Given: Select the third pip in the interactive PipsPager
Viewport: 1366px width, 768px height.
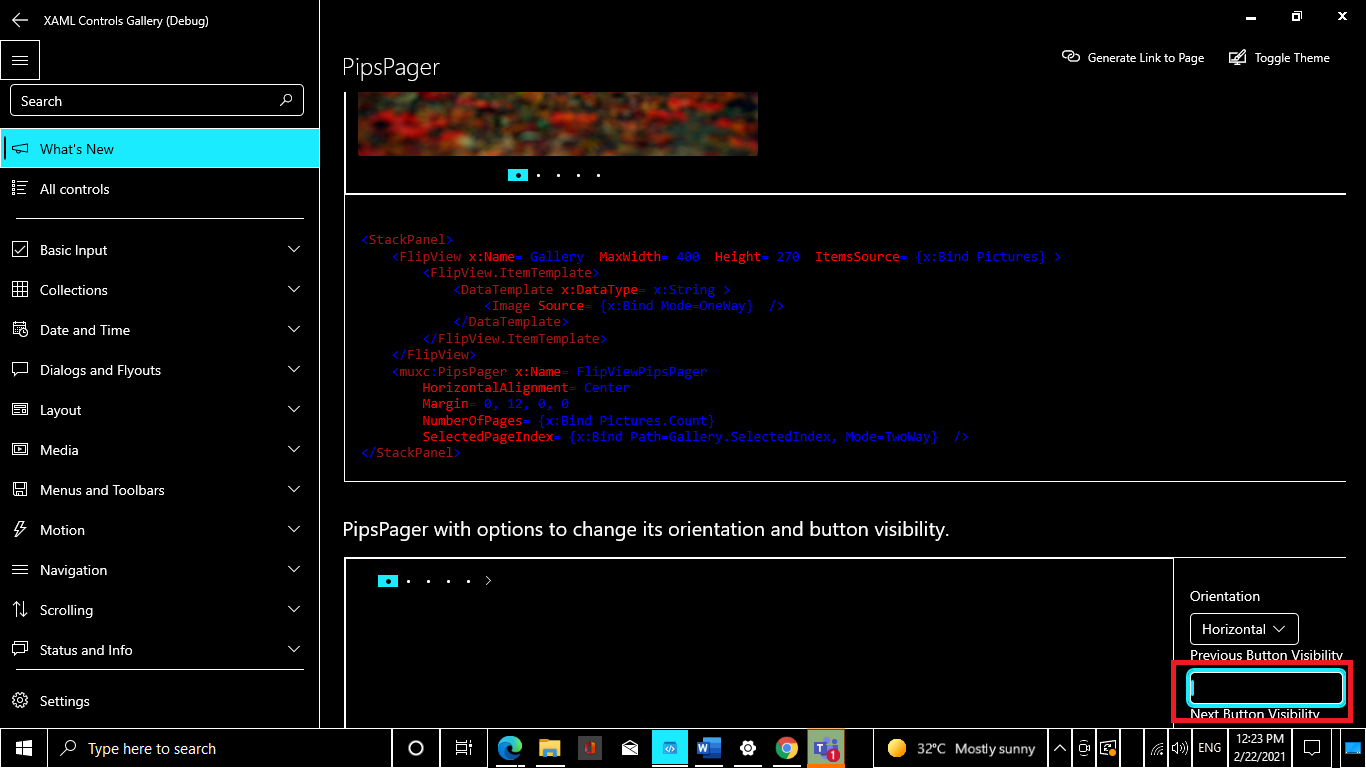Looking at the screenshot, I should (x=428, y=580).
